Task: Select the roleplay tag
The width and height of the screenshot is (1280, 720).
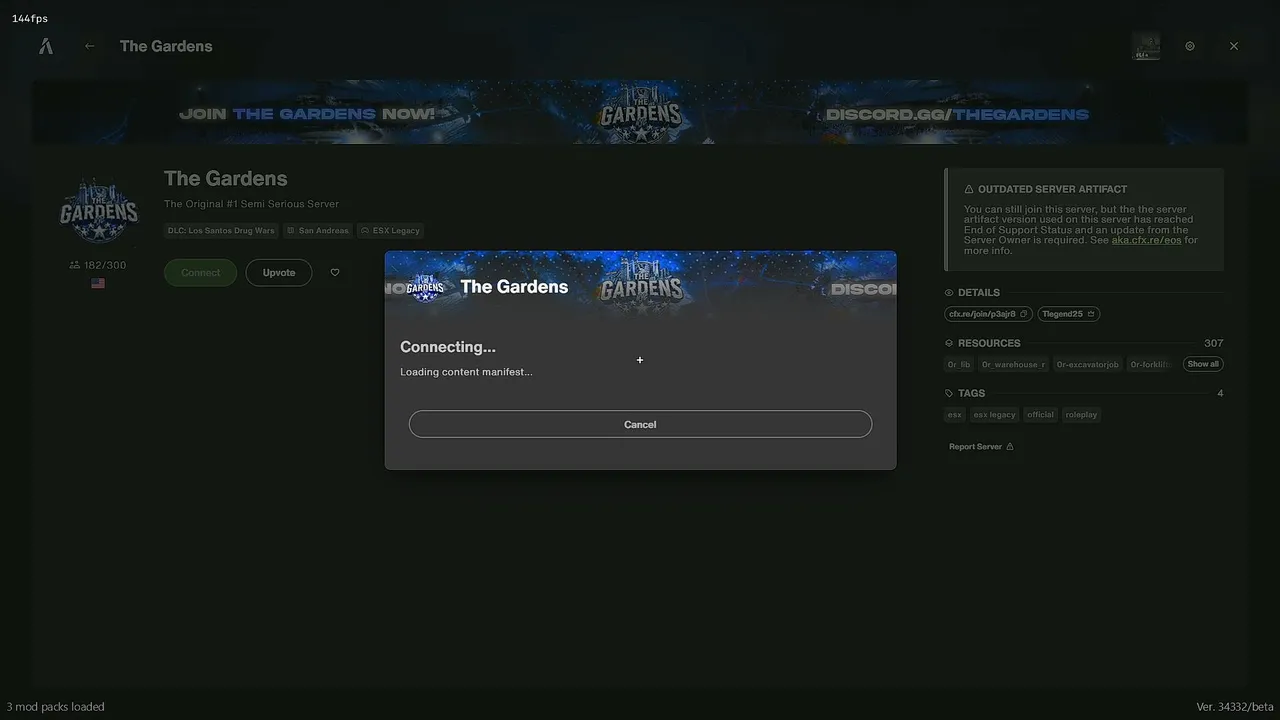Action: pos(1081,415)
